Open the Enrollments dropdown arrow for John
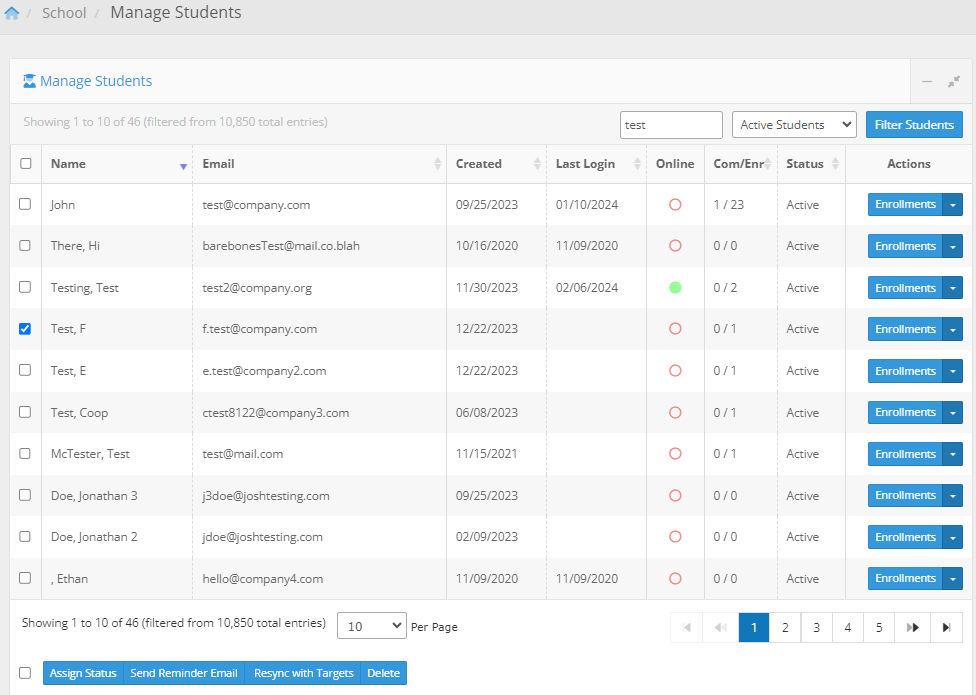The height and width of the screenshot is (695, 976). point(952,205)
